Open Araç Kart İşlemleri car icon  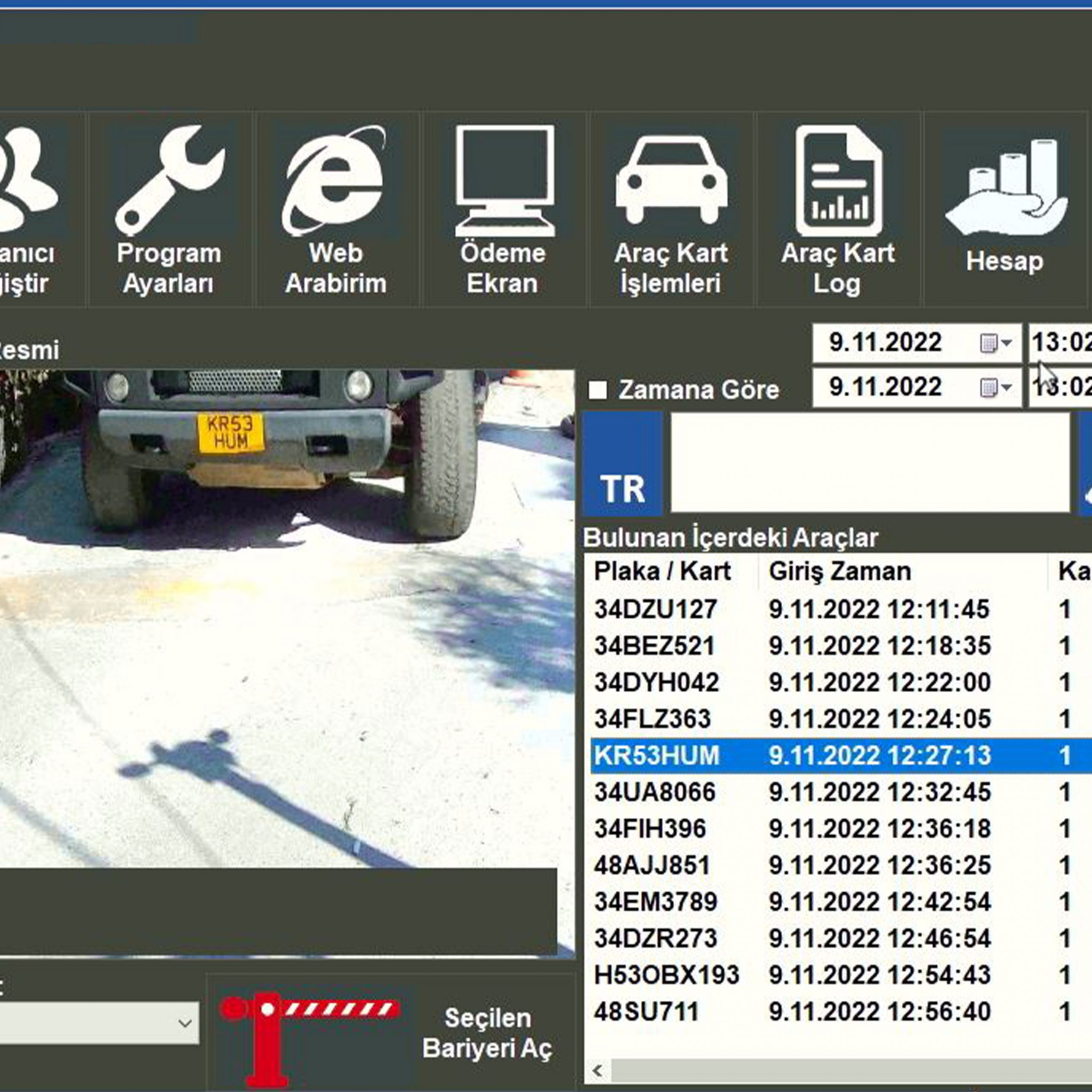[x=671, y=180]
